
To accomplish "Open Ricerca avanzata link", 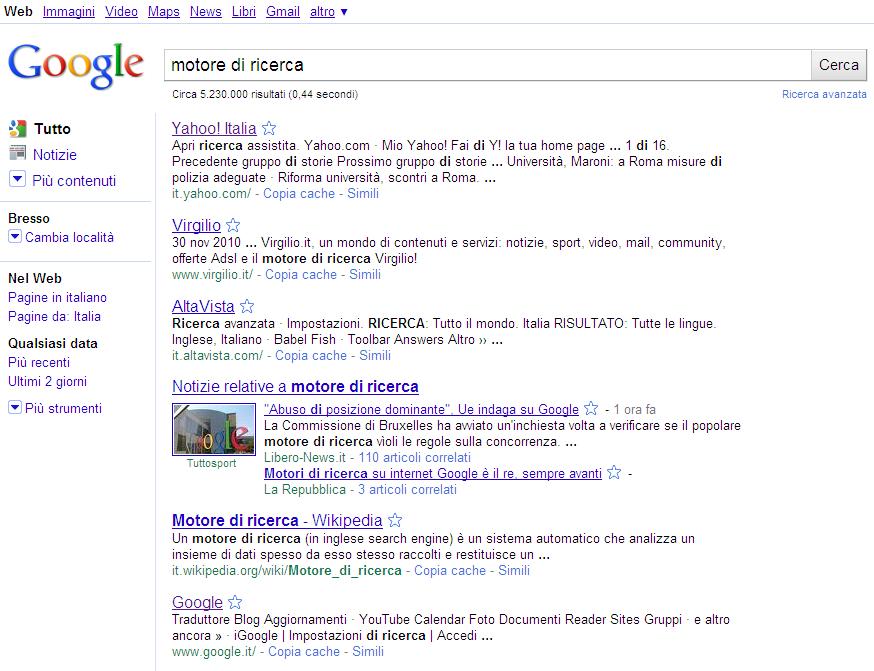I will (824, 94).
